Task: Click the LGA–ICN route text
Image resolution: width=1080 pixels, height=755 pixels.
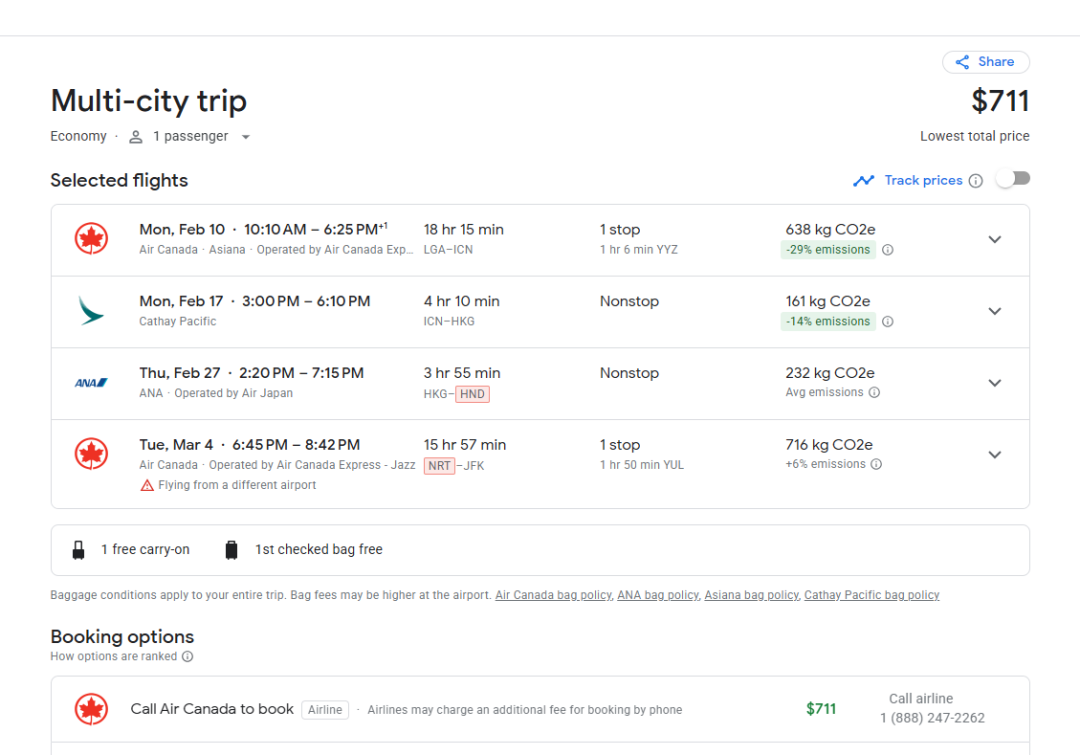Action: [x=448, y=249]
